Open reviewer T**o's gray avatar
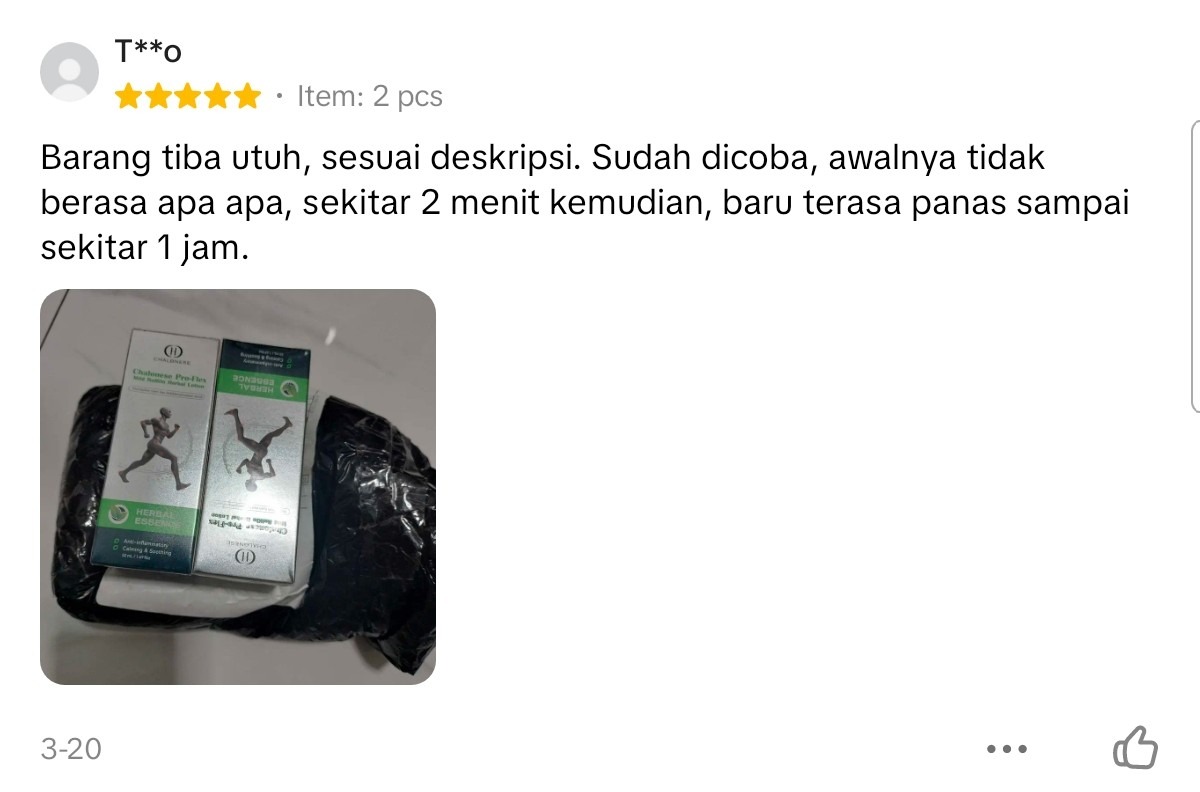The width and height of the screenshot is (1200, 792). [x=69, y=71]
